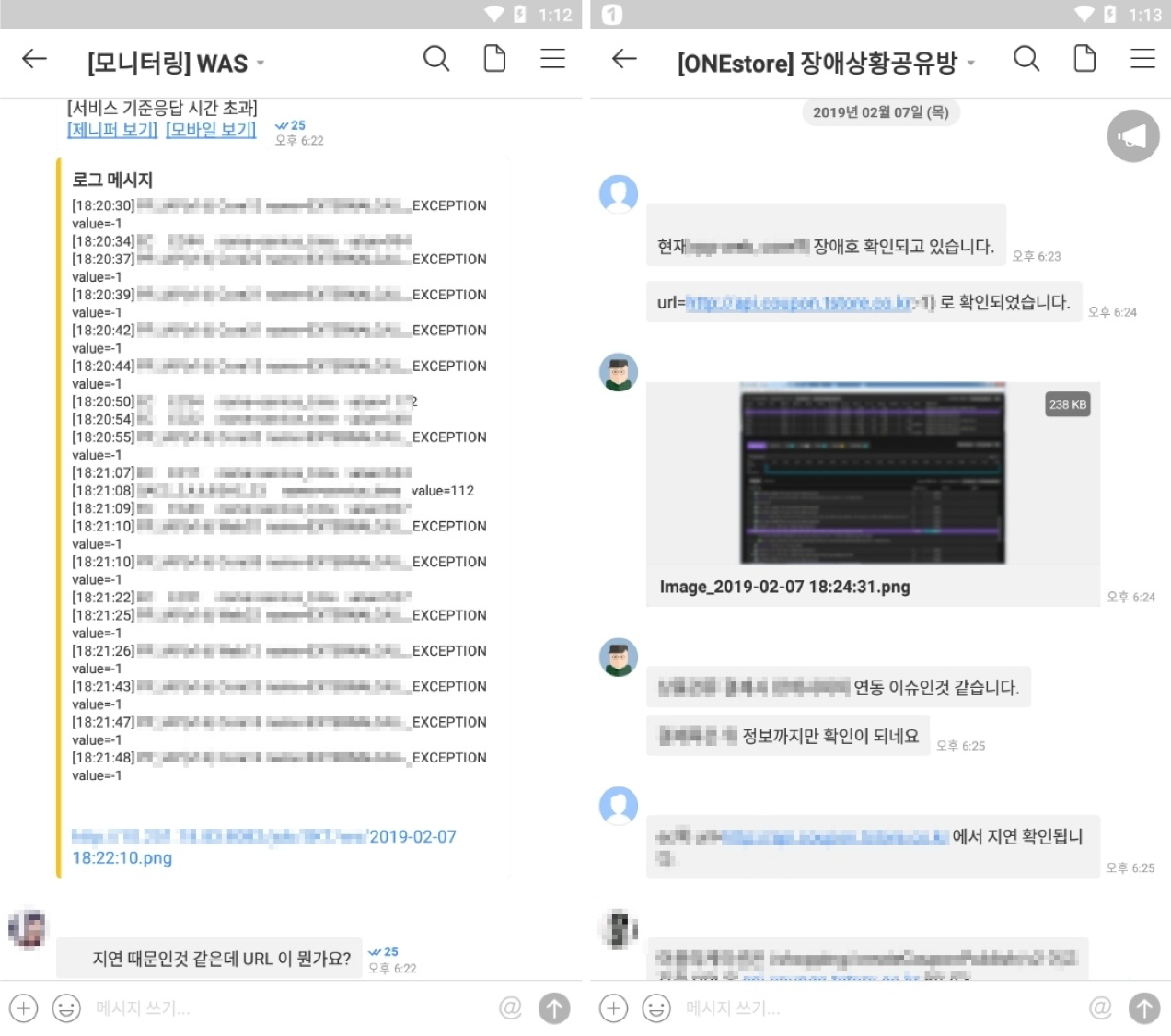1171x1036 pixels.
Task: Open attachment plus menu in left chat
Action: [x=23, y=1008]
